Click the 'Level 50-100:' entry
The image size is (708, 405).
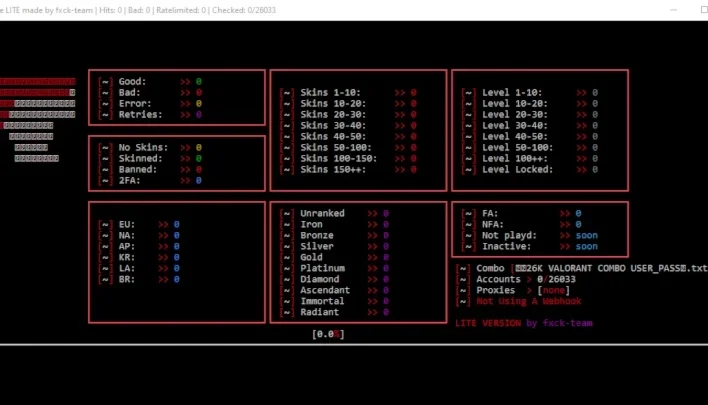coord(530,148)
